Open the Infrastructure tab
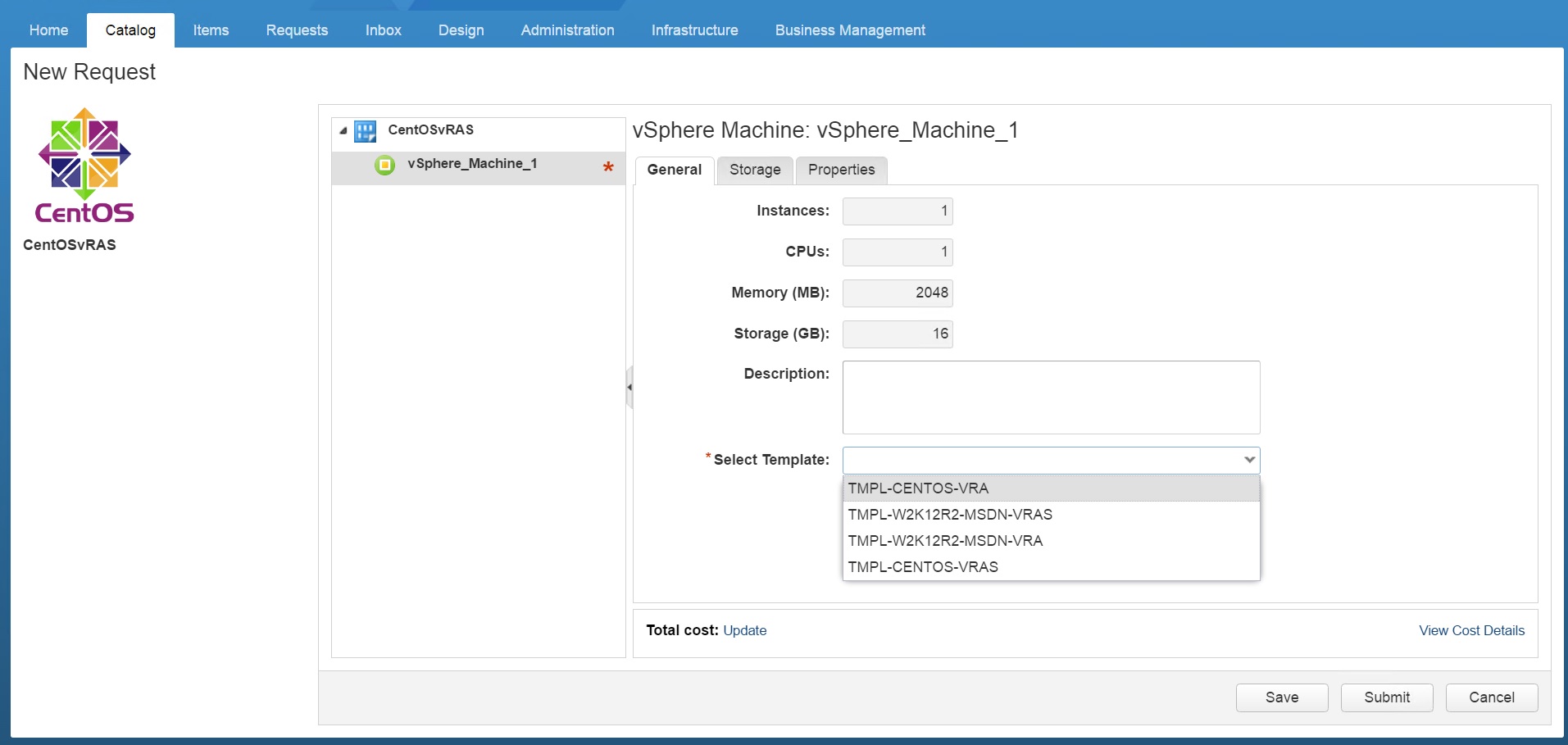Screen dimensions: 1568x745 click(x=694, y=30)
